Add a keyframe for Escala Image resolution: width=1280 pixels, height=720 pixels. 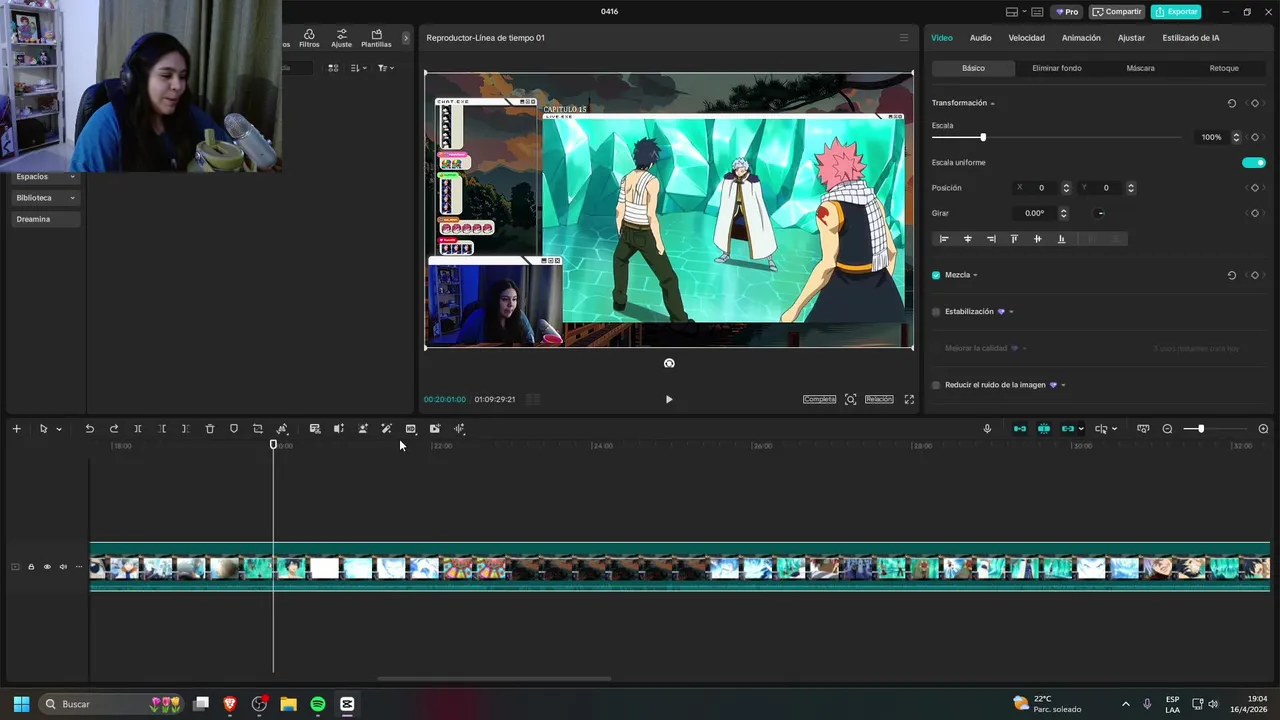point(1255,137)
